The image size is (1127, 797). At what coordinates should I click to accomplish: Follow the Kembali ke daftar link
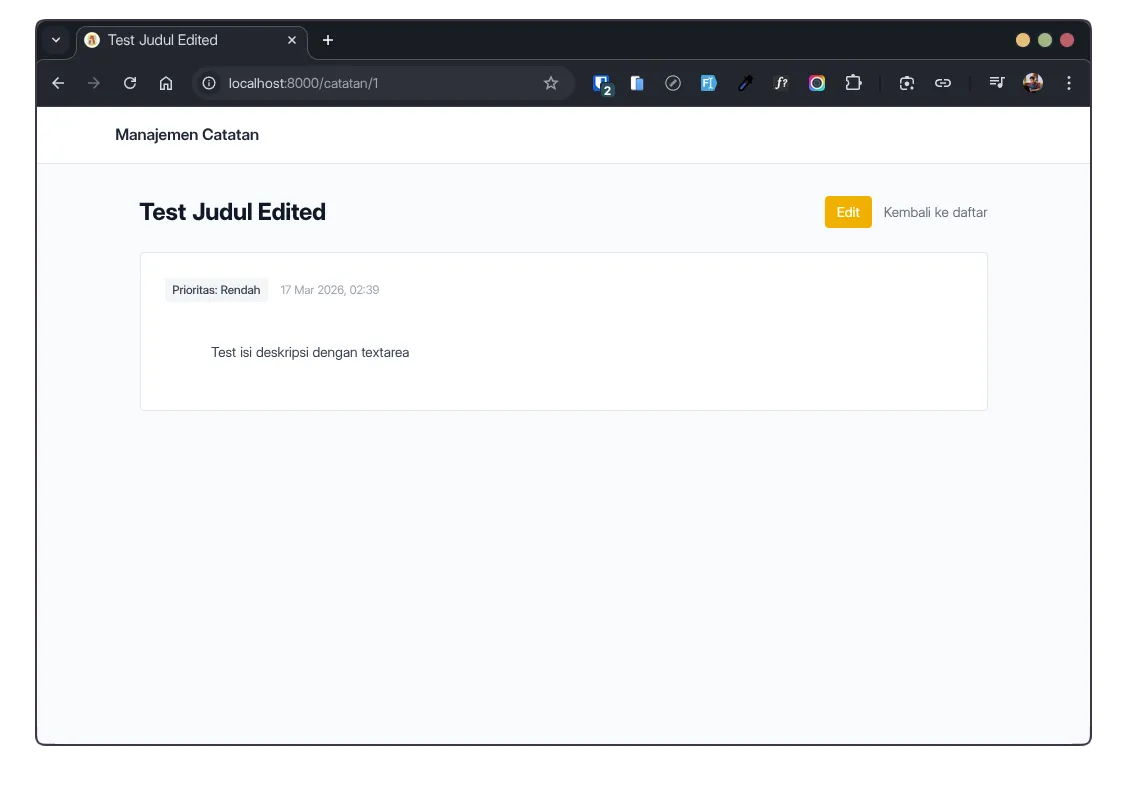tap(935, 212)
